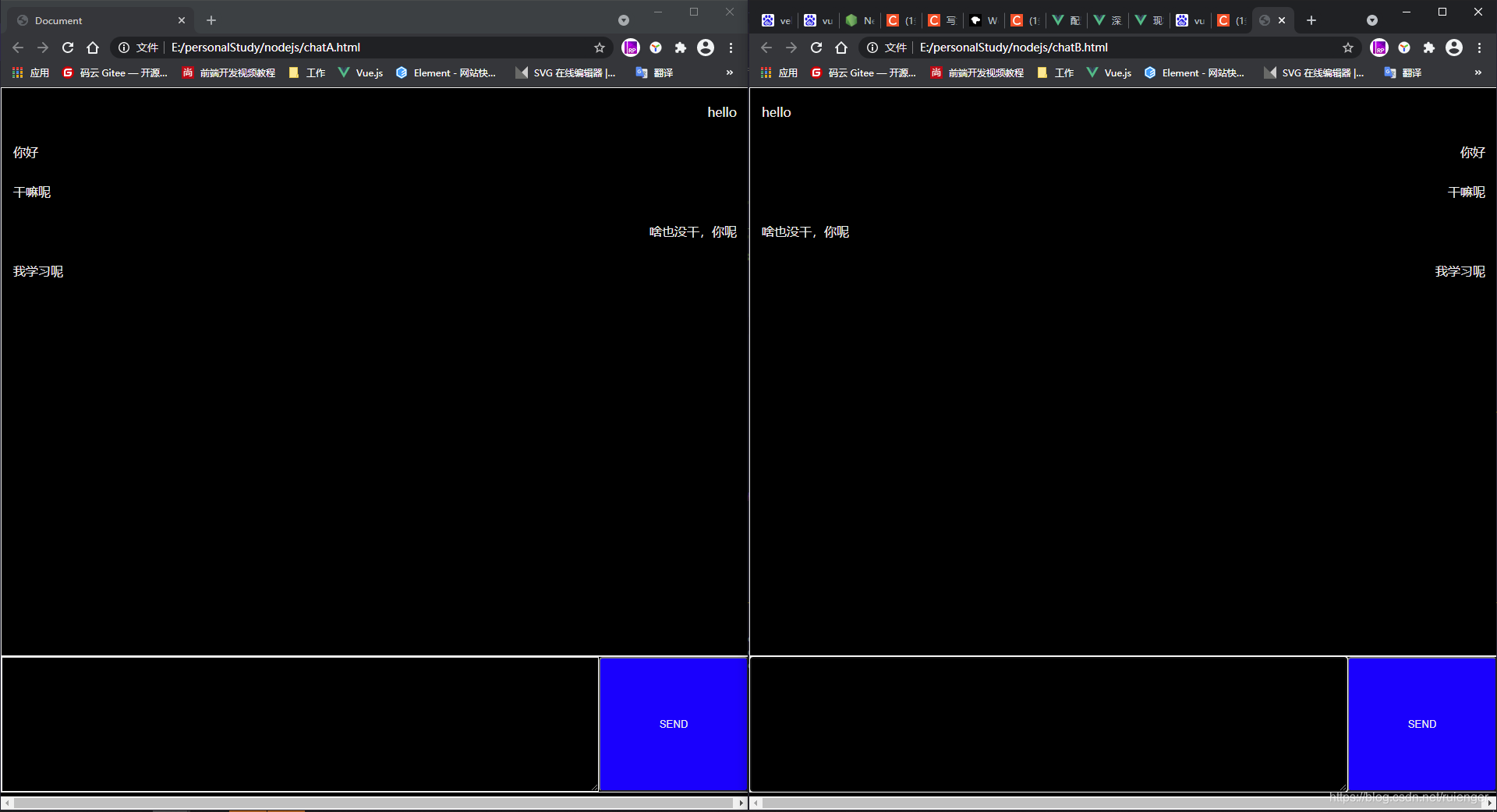Viewport: 1497px width, 812px height.
Task: Go home in the chatA window
Action: pos(93,48)
